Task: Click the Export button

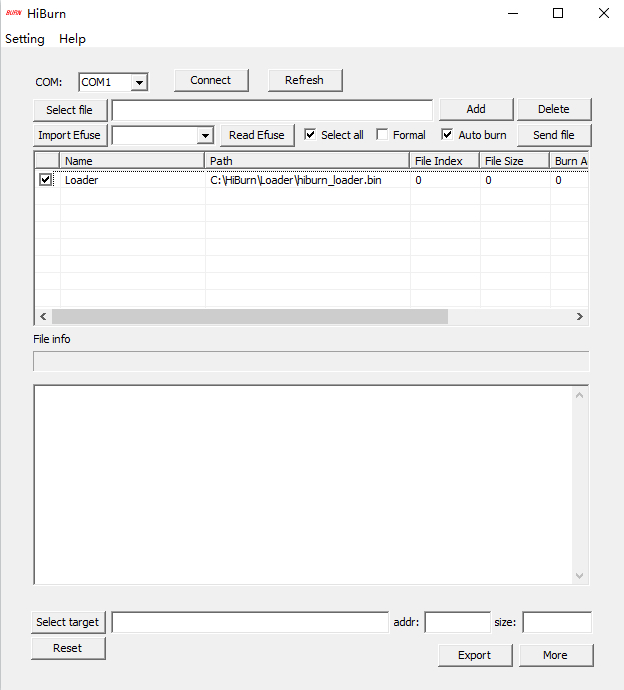Action: point(474,655)
